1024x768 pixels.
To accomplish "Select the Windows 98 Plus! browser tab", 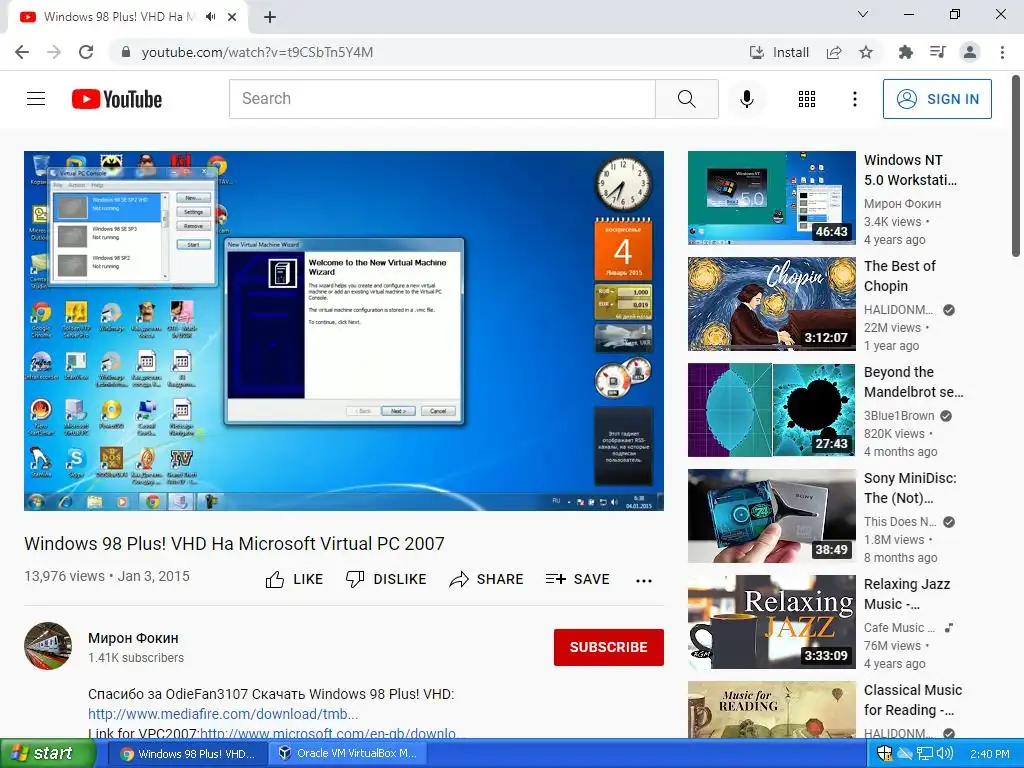I will click(118, 17).
